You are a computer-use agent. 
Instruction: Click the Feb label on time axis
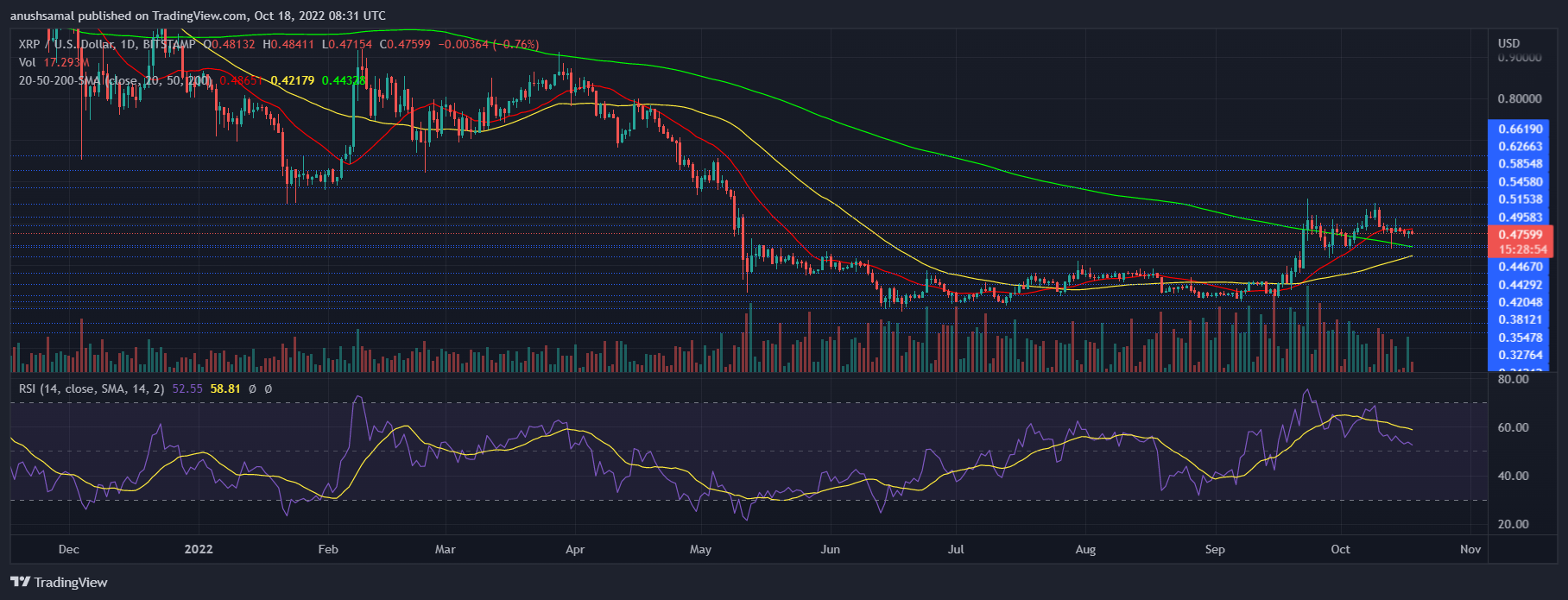(328, 549)
